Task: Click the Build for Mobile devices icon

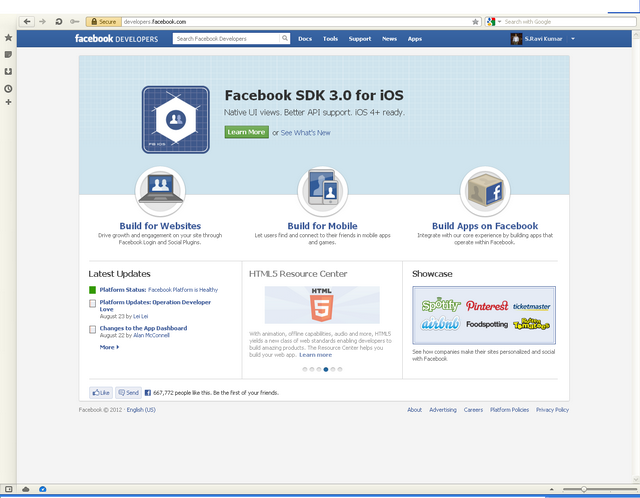Action: point(323,191)
